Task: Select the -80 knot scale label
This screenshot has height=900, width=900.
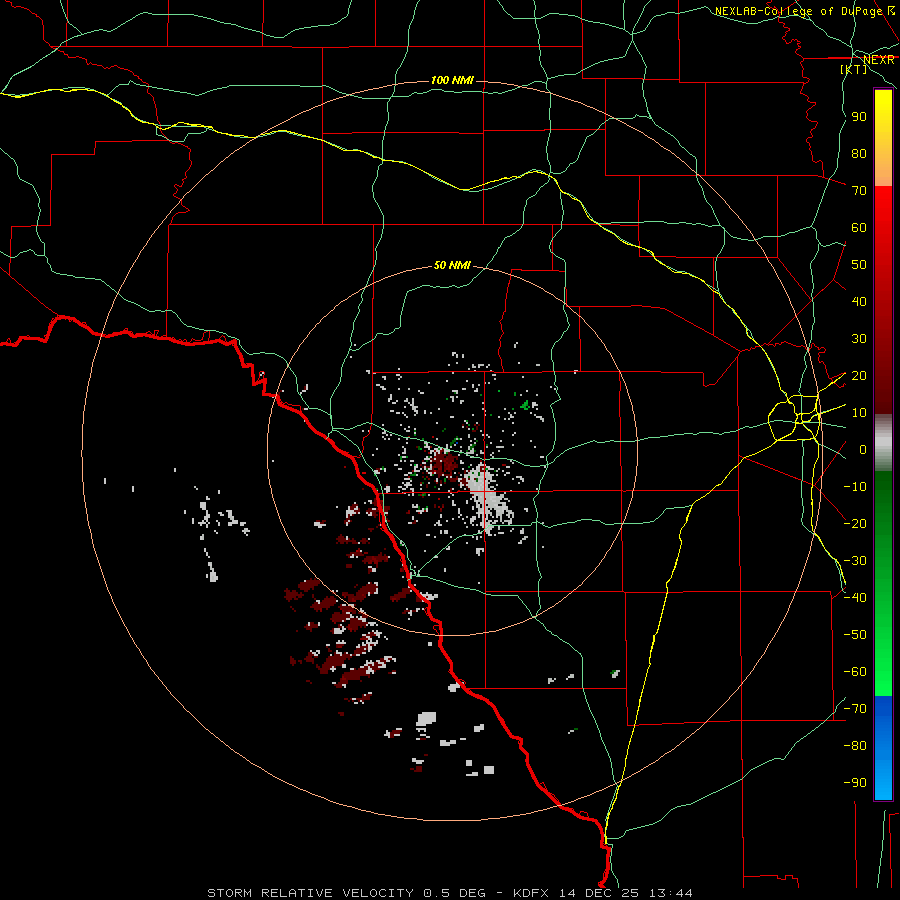Action: 855,746
